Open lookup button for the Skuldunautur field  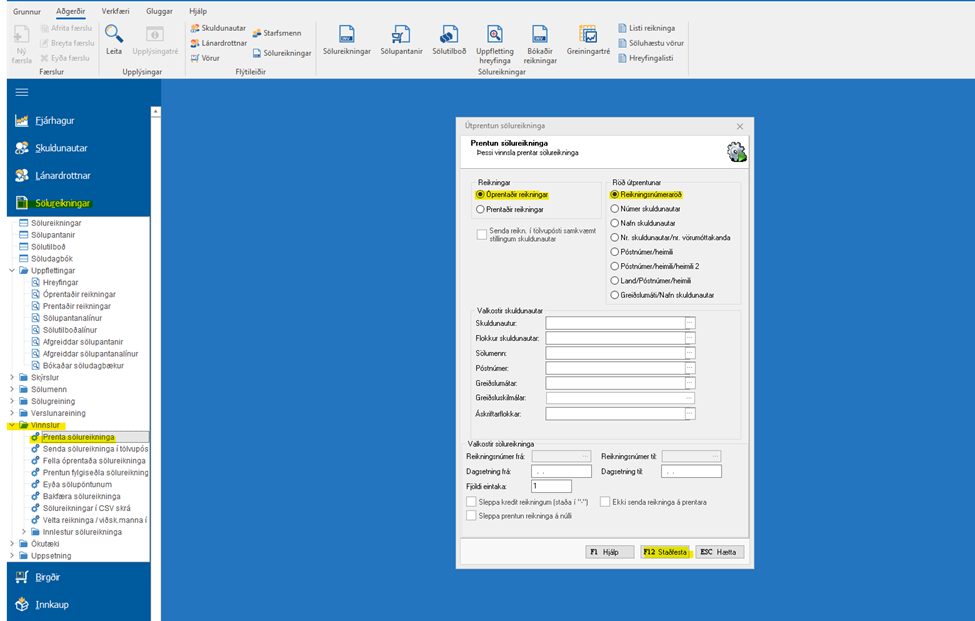click(689, 322)
